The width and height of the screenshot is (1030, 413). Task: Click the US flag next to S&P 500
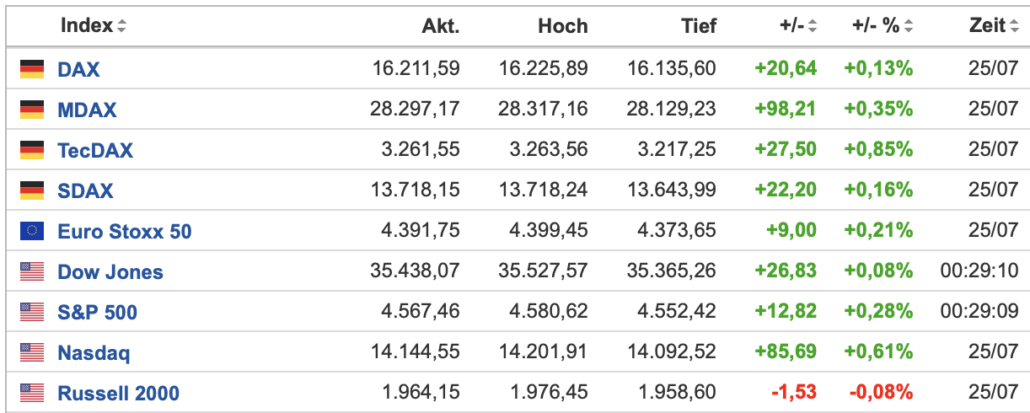(32, 312)
